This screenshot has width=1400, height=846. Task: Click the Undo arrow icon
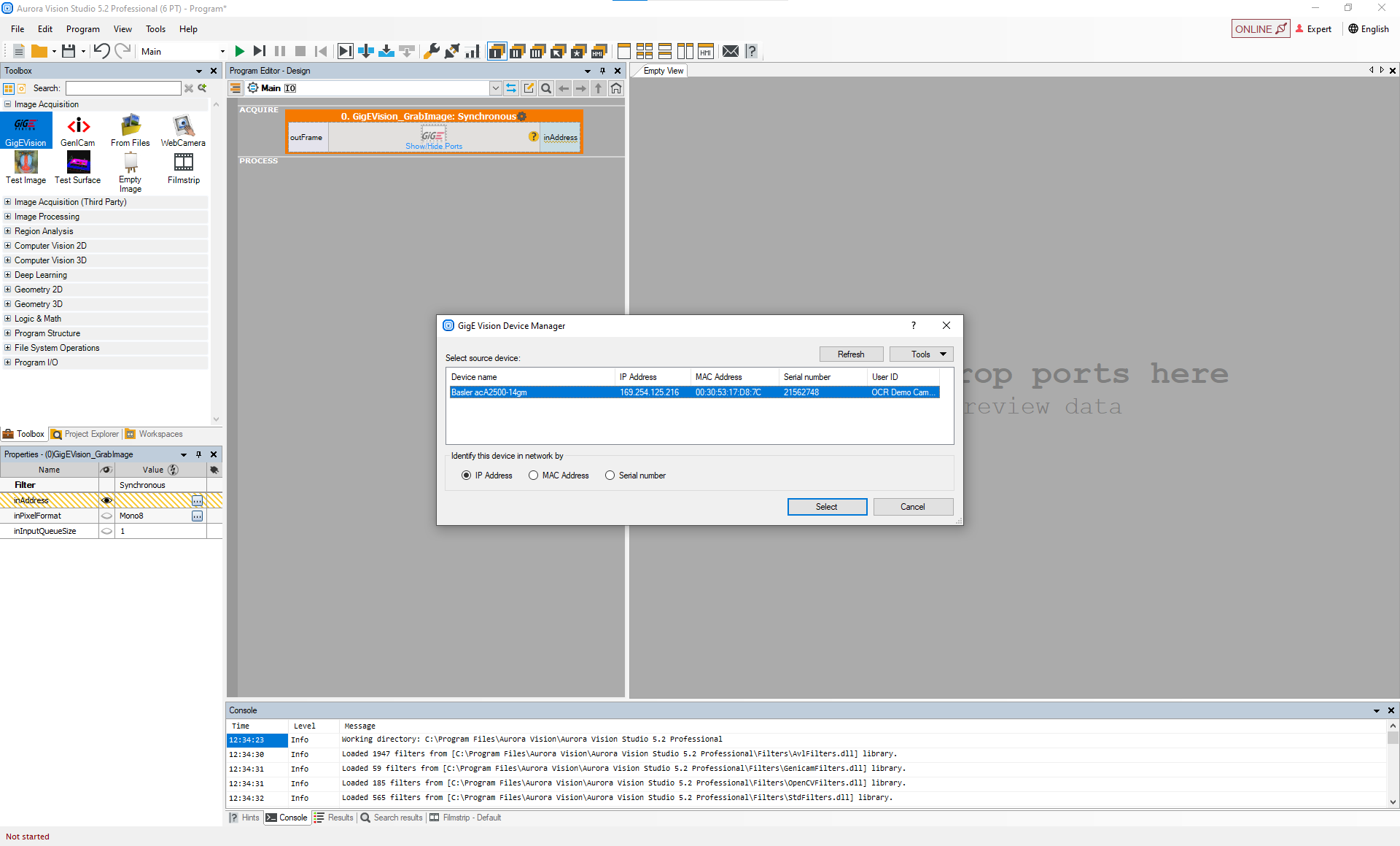tap(101, 51)
